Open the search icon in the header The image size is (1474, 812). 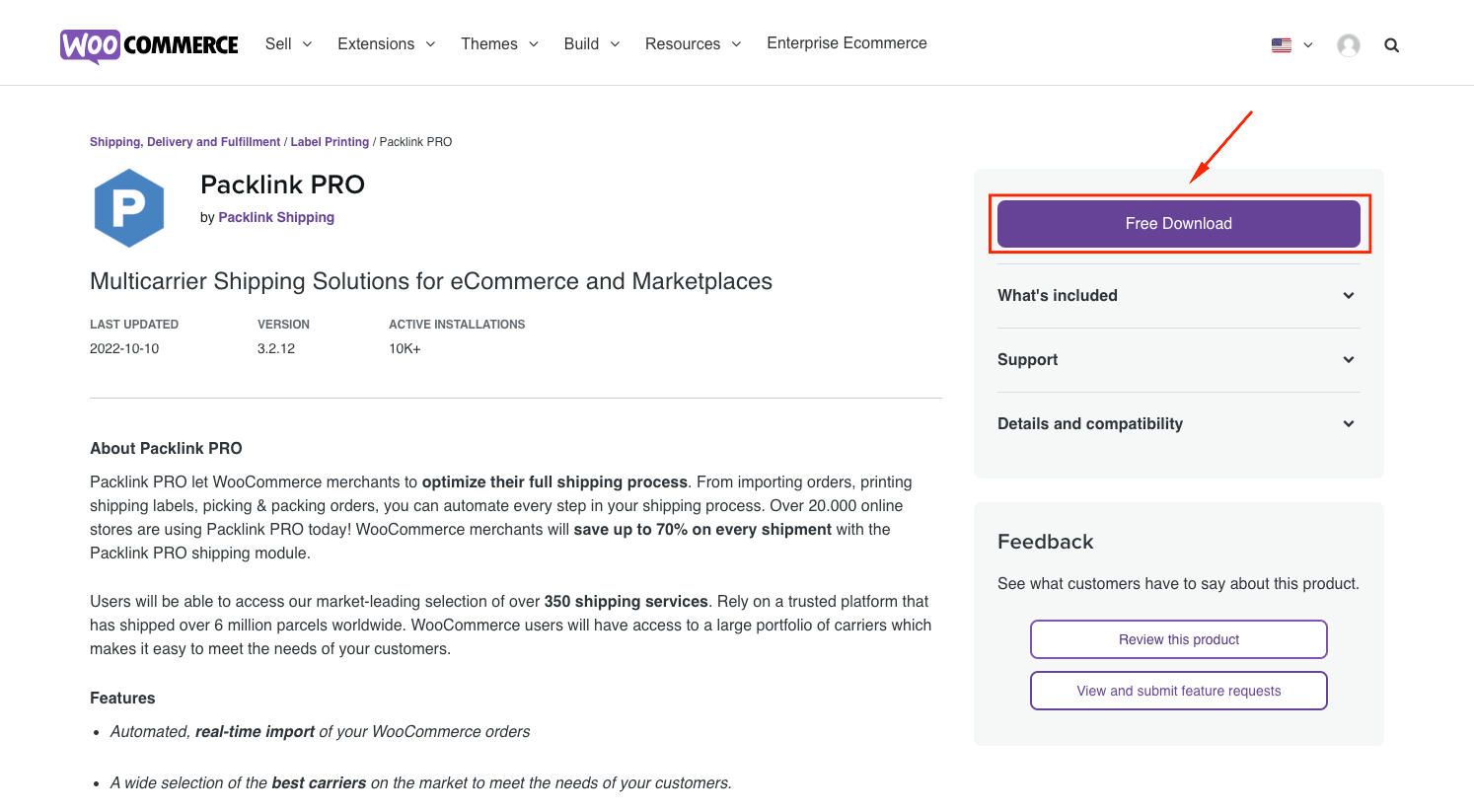[x=1391, y=44]
